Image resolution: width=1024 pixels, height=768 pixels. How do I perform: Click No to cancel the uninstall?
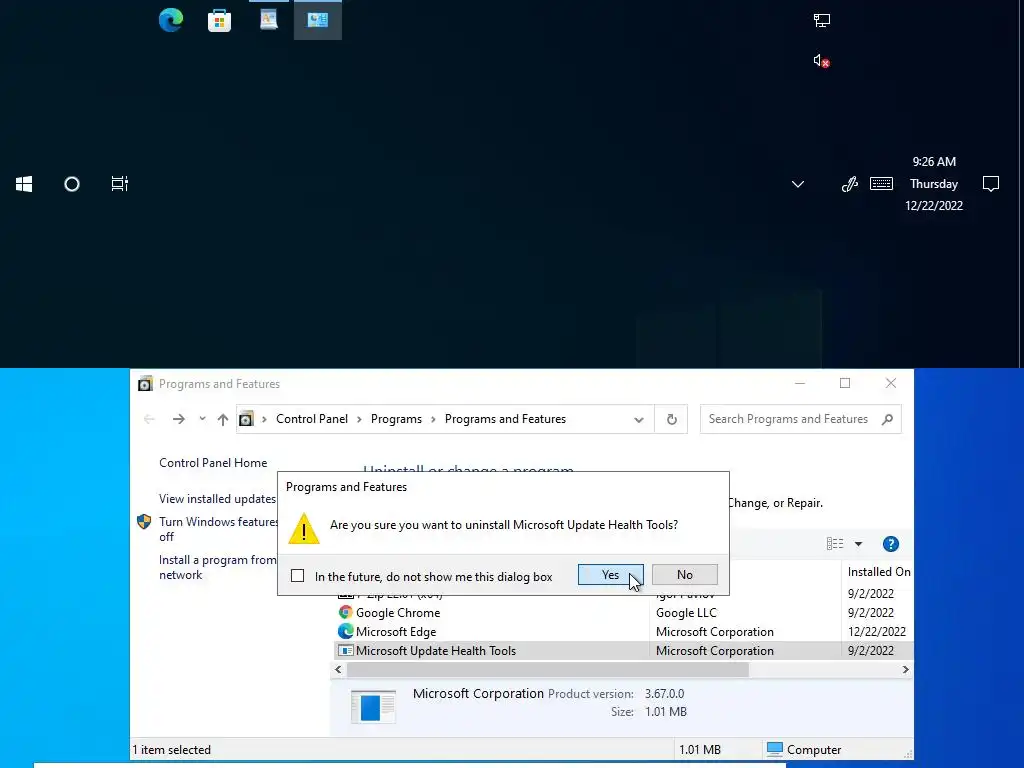684,575
